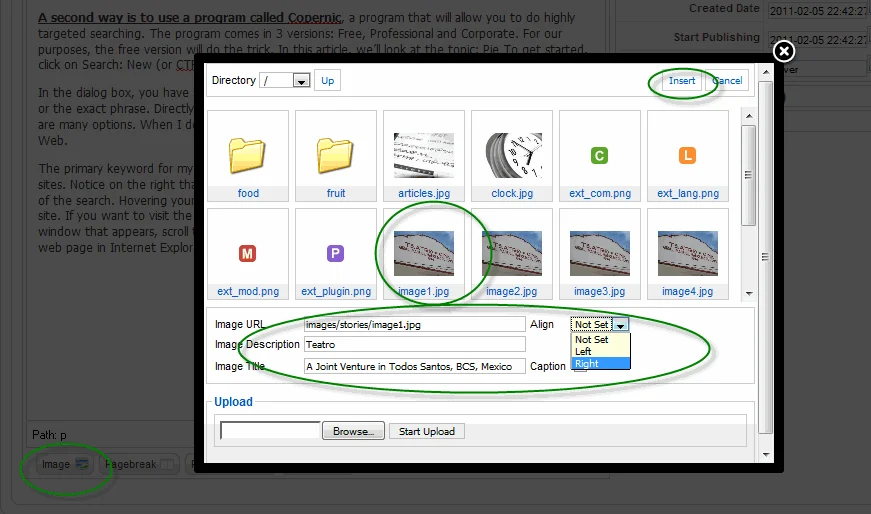Select the ext_com.png green C icon
Viewport: 871px width, 514px height.
[599, 156]
